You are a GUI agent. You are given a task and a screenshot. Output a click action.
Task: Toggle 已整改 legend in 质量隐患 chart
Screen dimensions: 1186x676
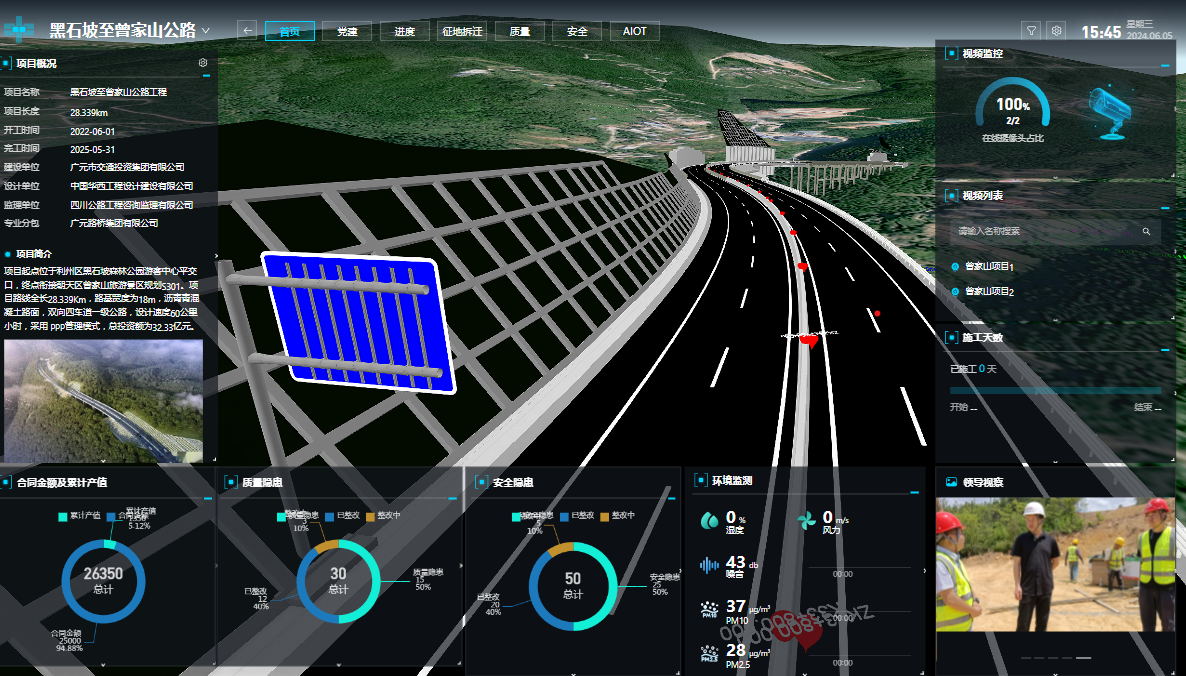pos(348,516)
